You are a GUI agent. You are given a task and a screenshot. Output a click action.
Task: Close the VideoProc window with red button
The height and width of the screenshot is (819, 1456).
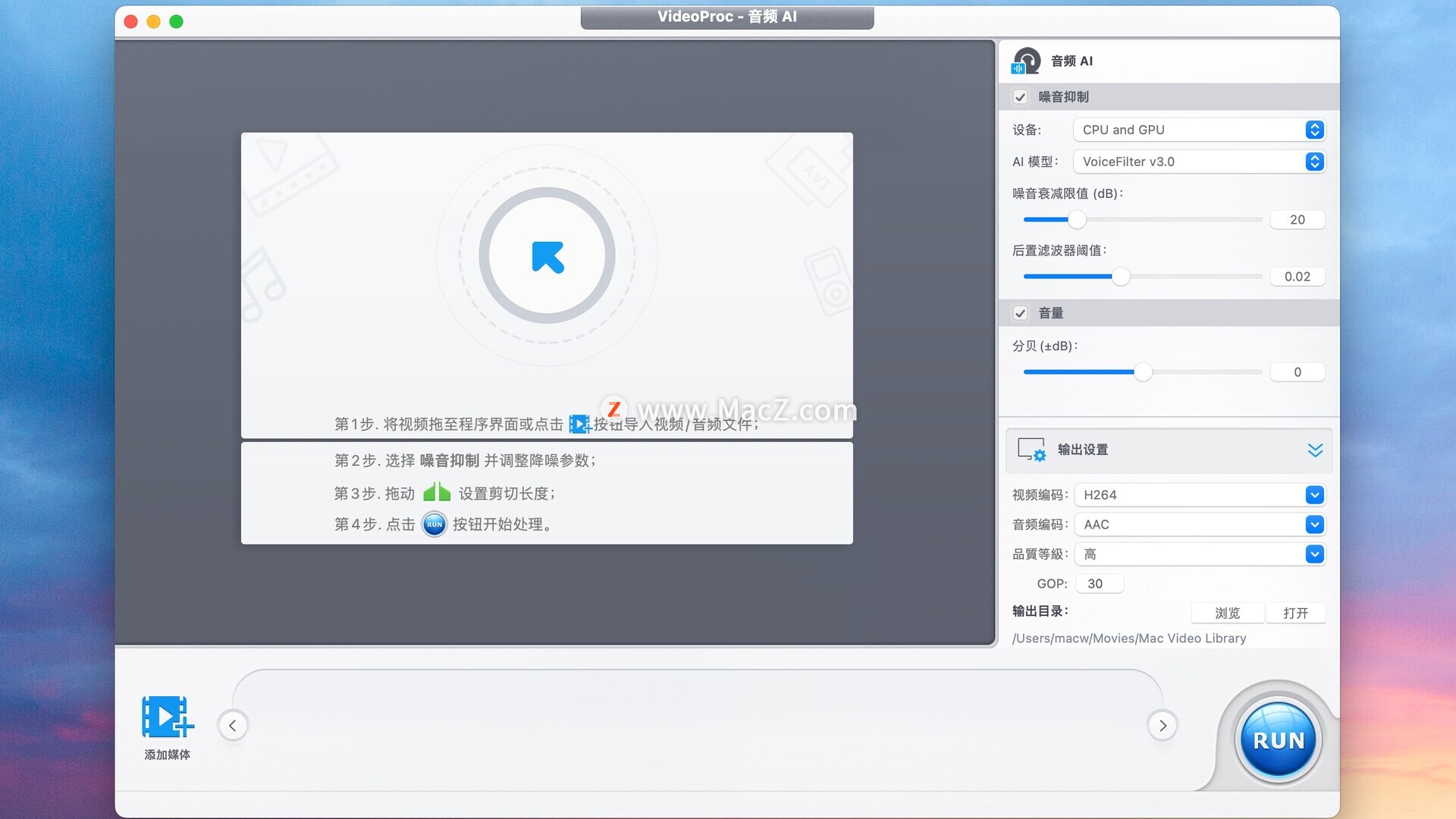(130, 21)
